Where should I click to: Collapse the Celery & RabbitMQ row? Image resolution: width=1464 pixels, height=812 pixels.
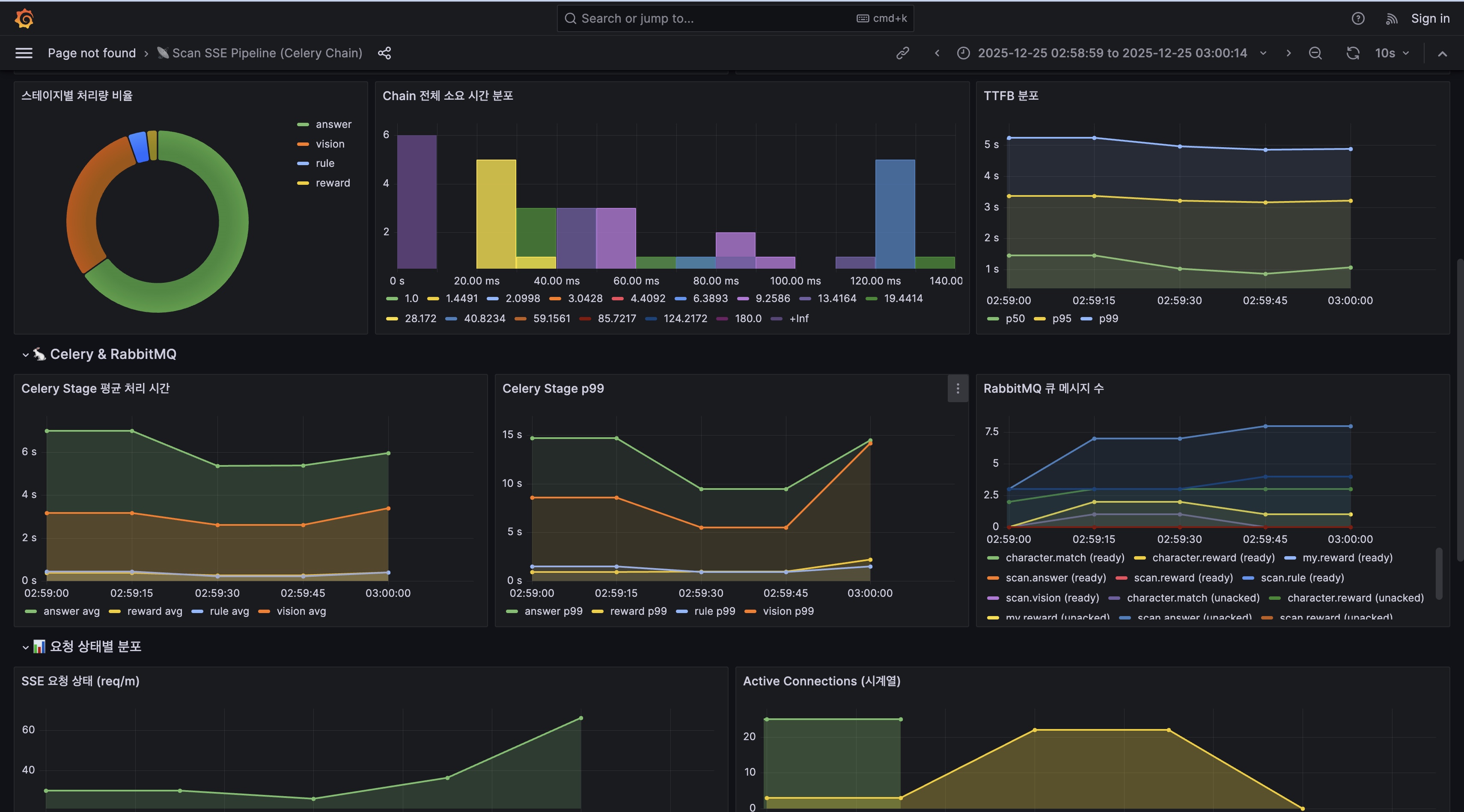tap(26, 355)
